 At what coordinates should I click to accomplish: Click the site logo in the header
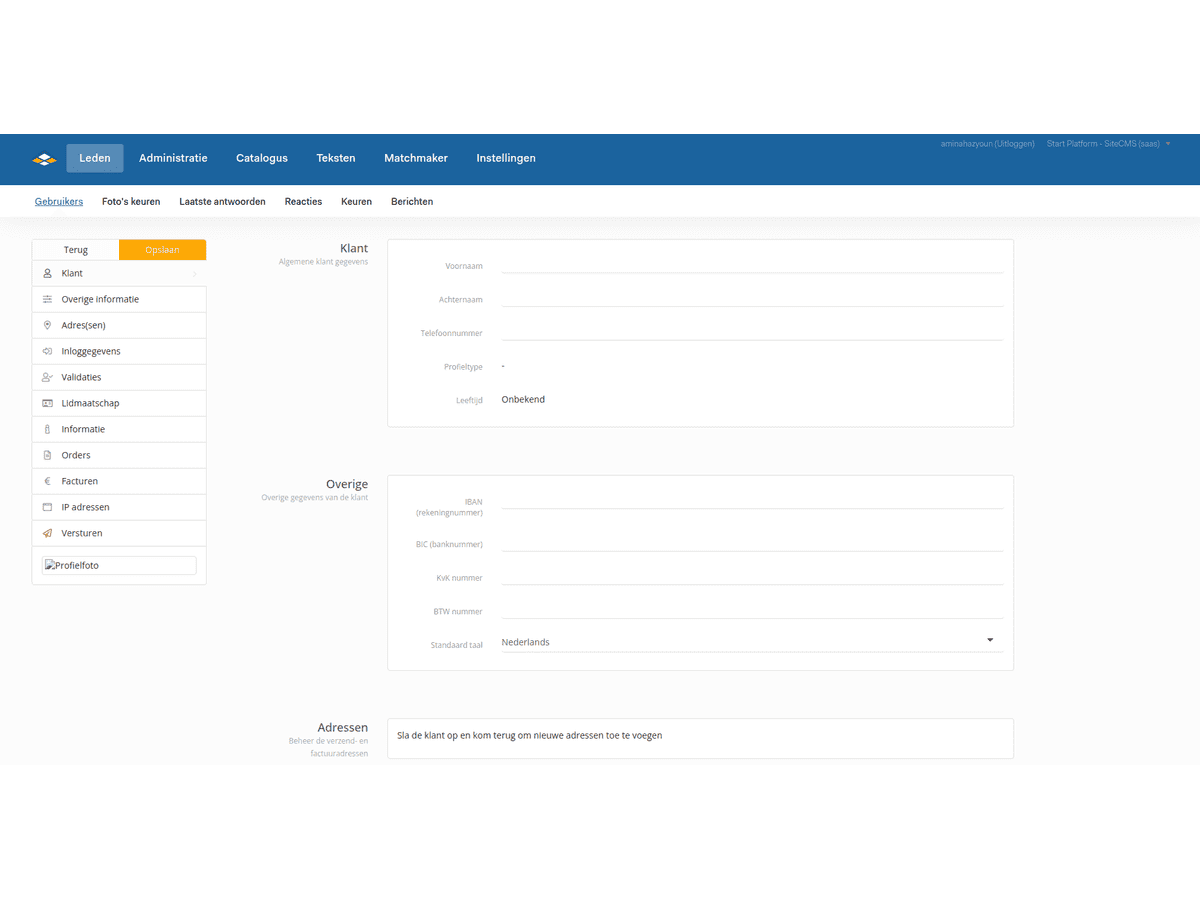(45, 158)
